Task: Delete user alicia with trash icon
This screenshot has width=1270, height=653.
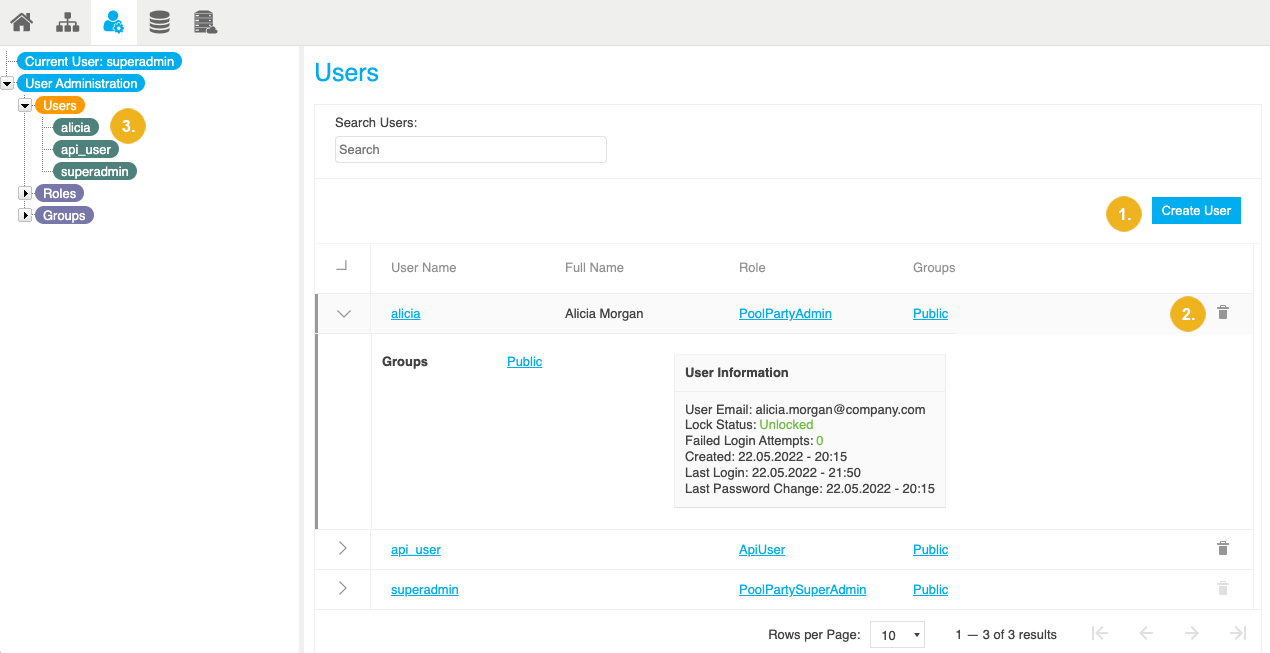Action: (x=1222, y=313)
